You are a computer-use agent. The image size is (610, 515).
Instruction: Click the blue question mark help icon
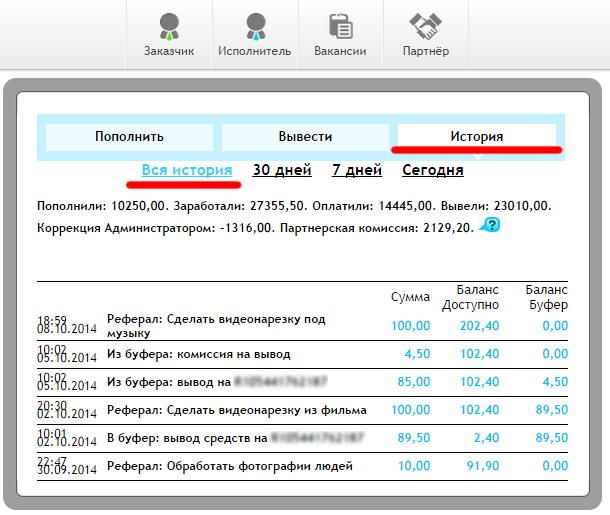tap(490, 226)
